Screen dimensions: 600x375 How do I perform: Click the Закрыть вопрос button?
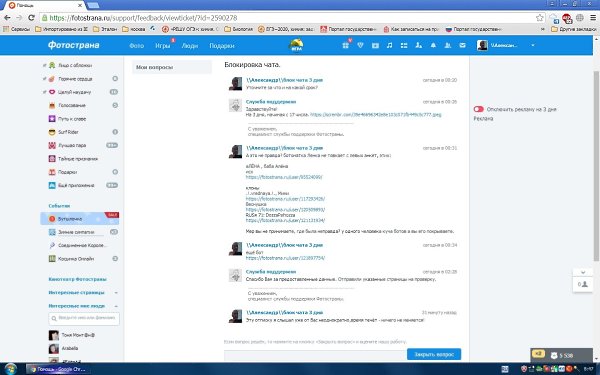click(x=434, y=354)
